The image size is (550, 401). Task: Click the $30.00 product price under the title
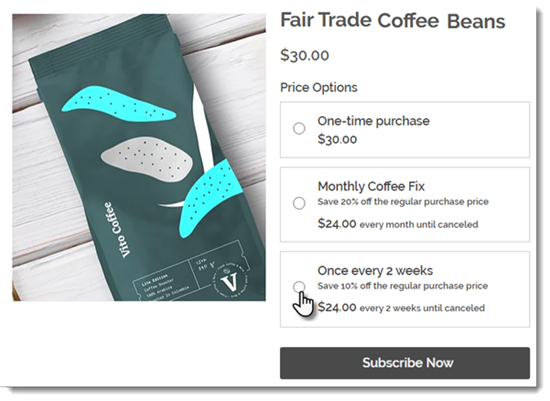click(x=304, y=55)
